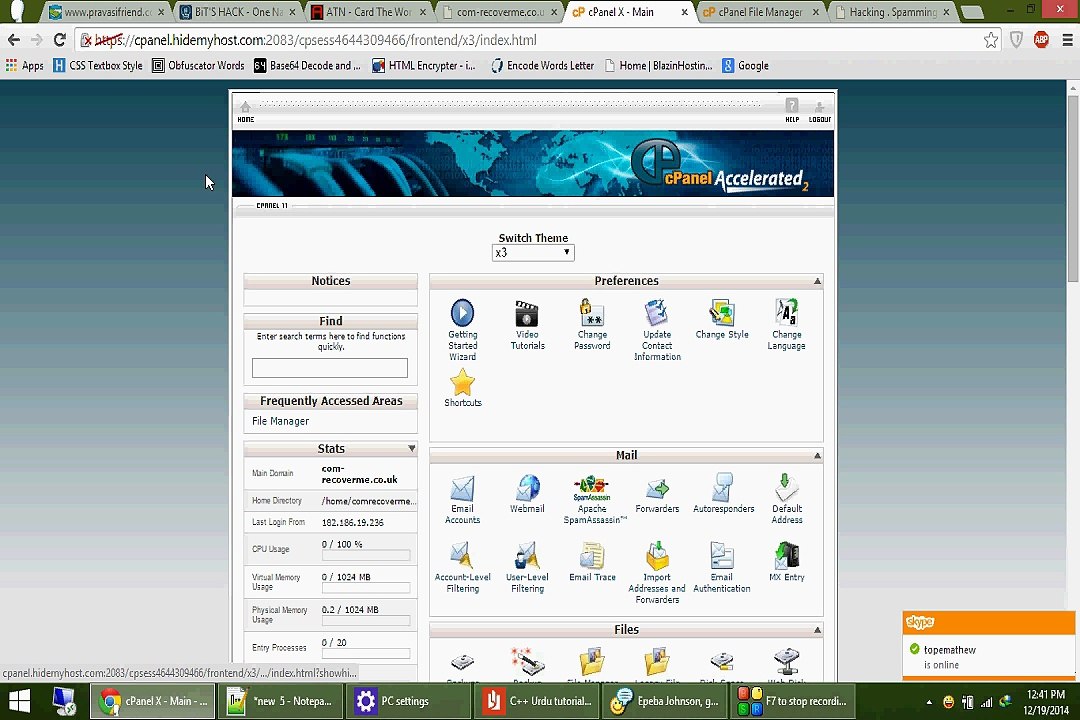Viewport: 1080px width, 720px height.
Task: Collapse the Mail section
Action: 817,455
